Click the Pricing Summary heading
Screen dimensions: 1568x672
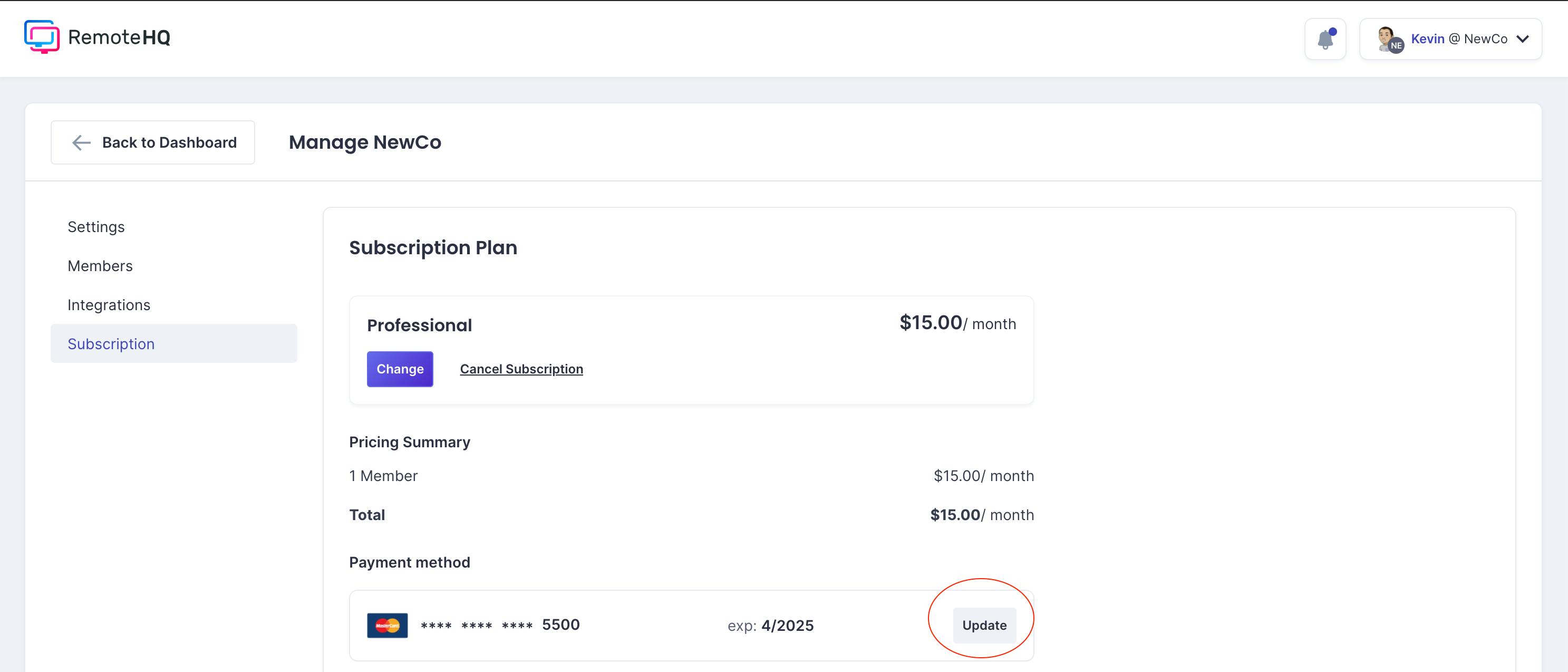[x=410, y=442]
